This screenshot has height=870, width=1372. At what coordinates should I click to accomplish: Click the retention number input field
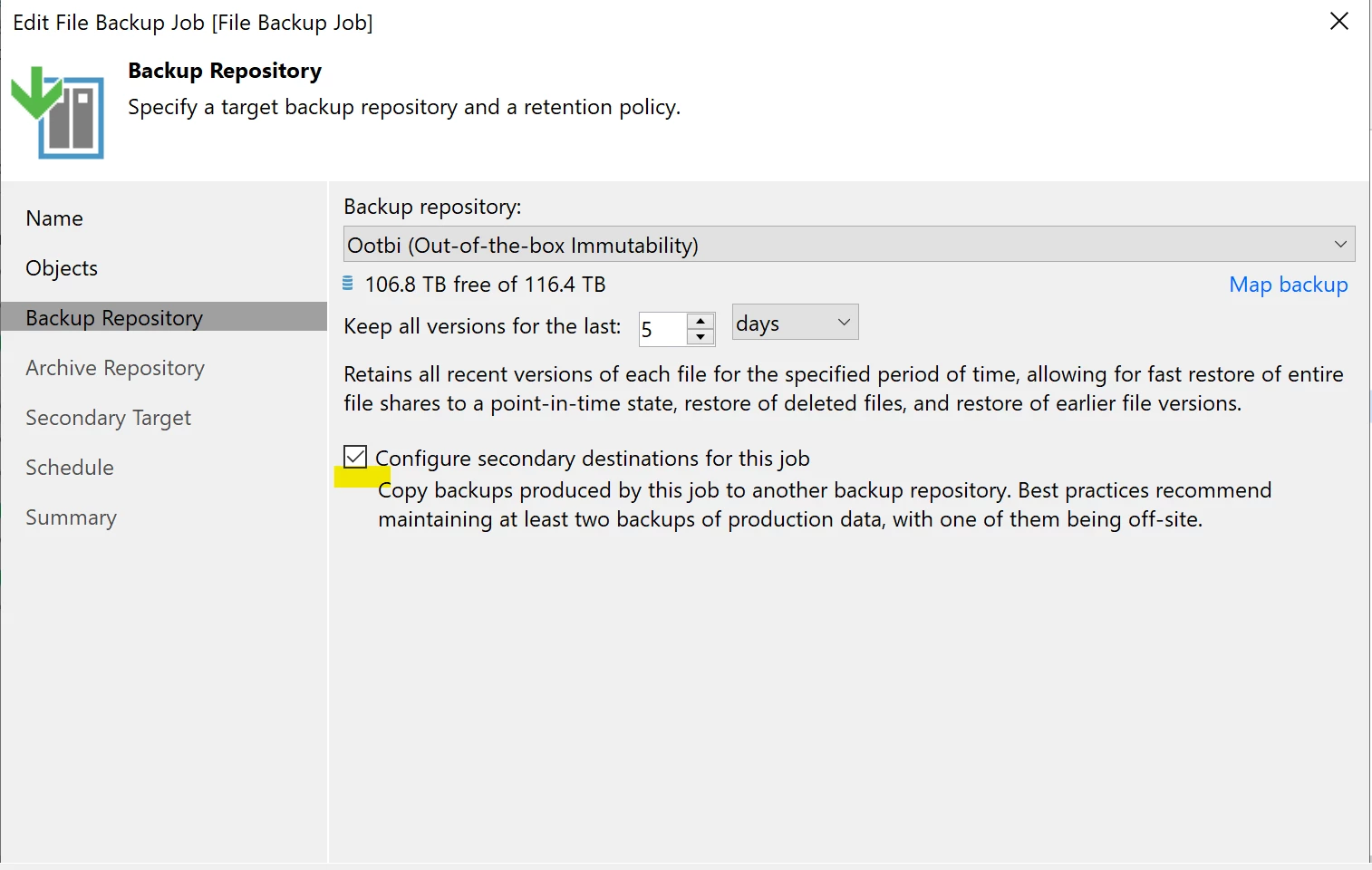click(662, 329)
